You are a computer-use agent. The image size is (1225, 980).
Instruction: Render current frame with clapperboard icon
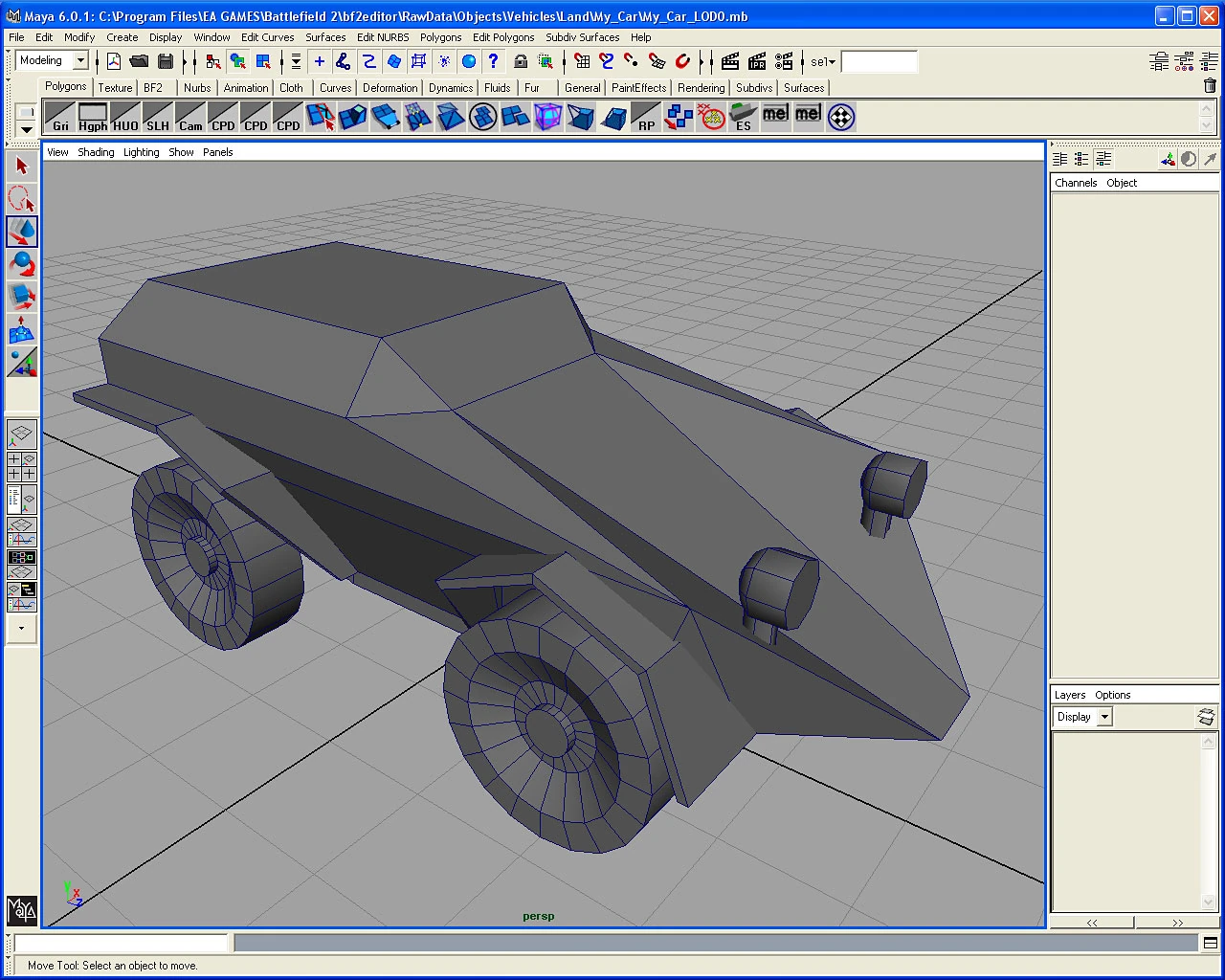point(730,61)
